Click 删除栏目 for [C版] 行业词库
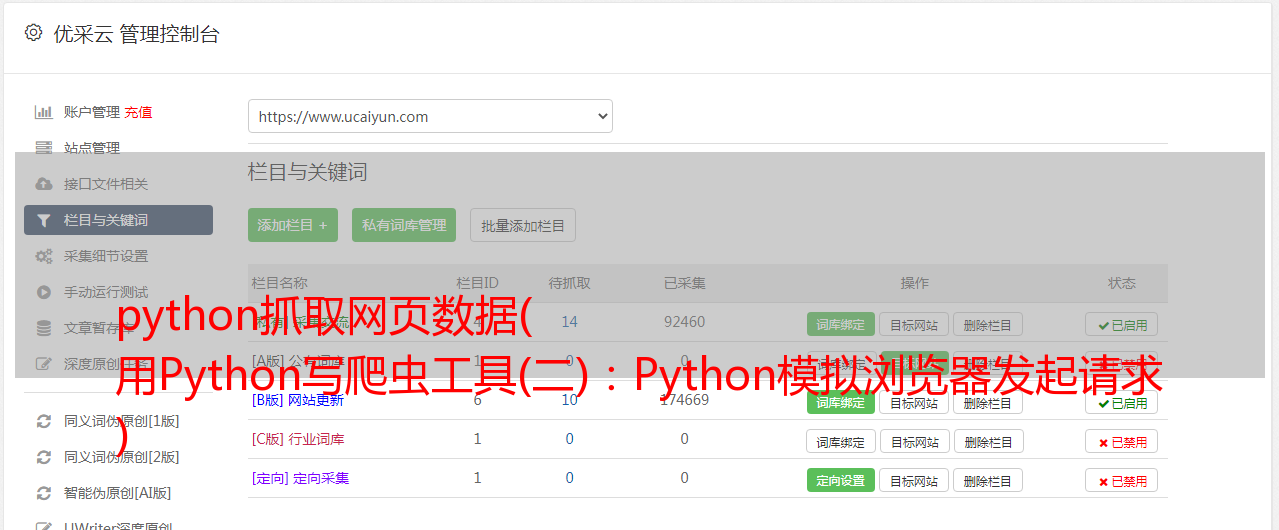This screenshot has height=530, width=1279. coord(988,441)
